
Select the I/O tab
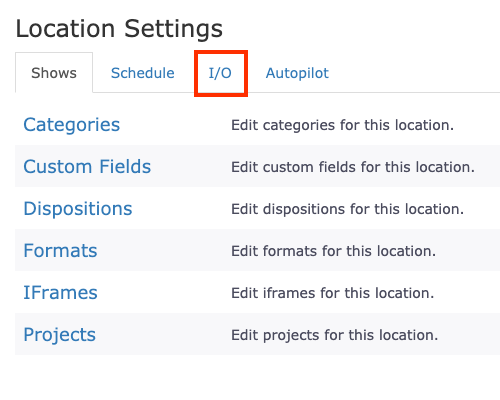(220, 73)
